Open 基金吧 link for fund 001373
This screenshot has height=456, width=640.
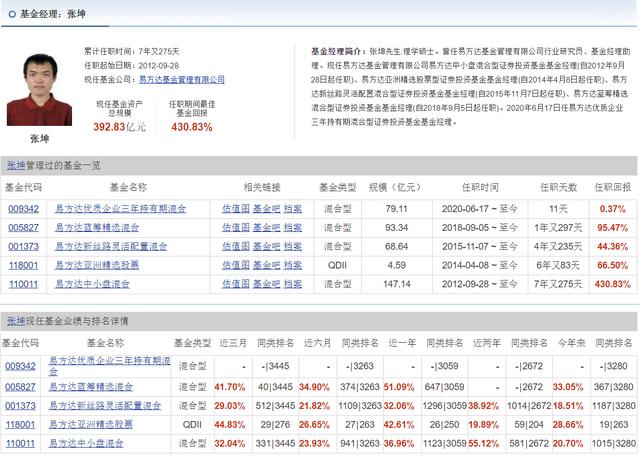point(266,247)
